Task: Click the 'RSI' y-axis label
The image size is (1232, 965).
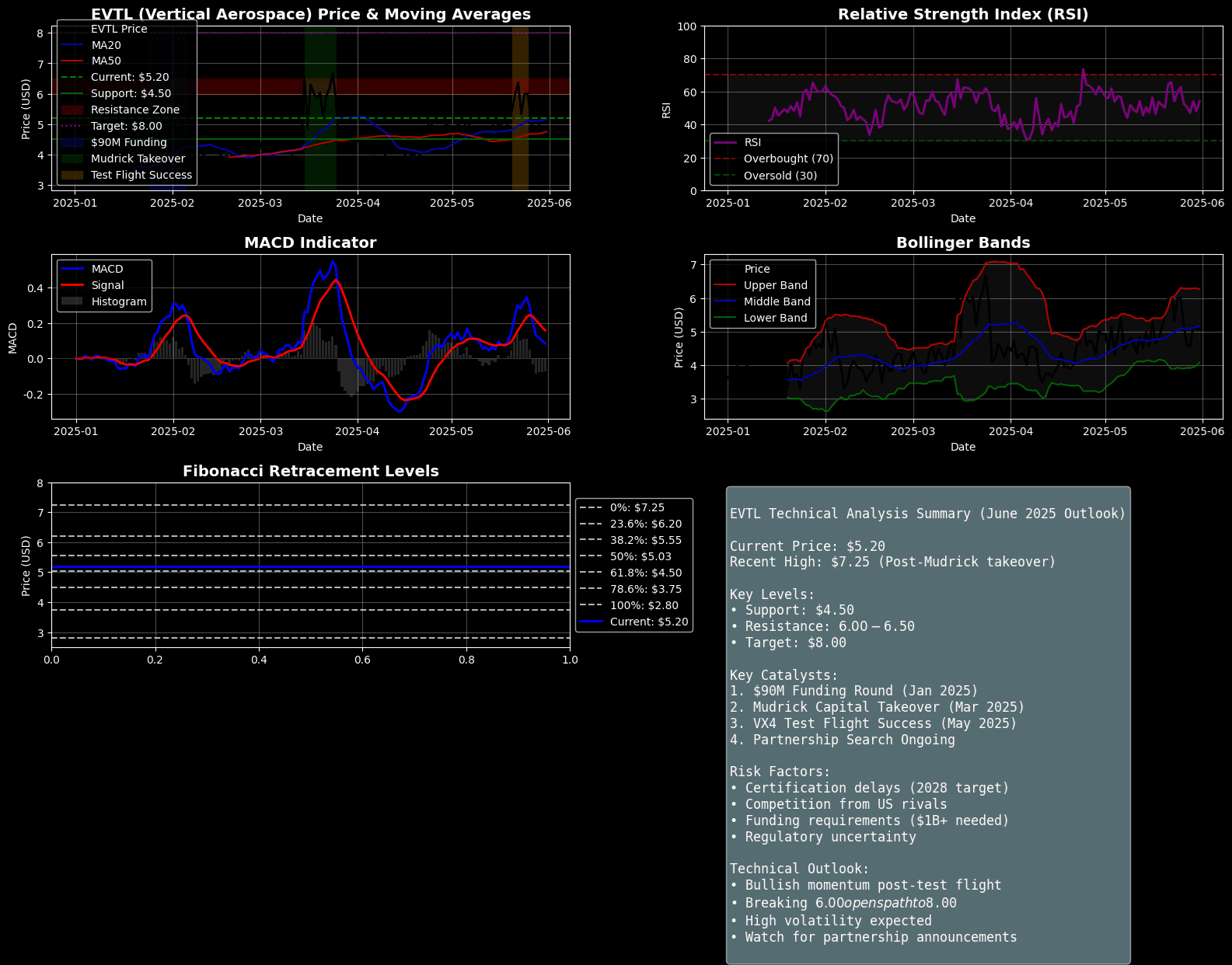Action: [x=666, y=109]
